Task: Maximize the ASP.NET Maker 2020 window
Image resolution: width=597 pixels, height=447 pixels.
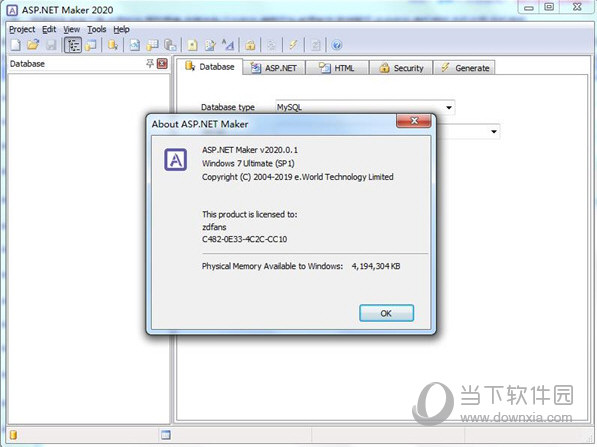Action: tap(549, 7)
